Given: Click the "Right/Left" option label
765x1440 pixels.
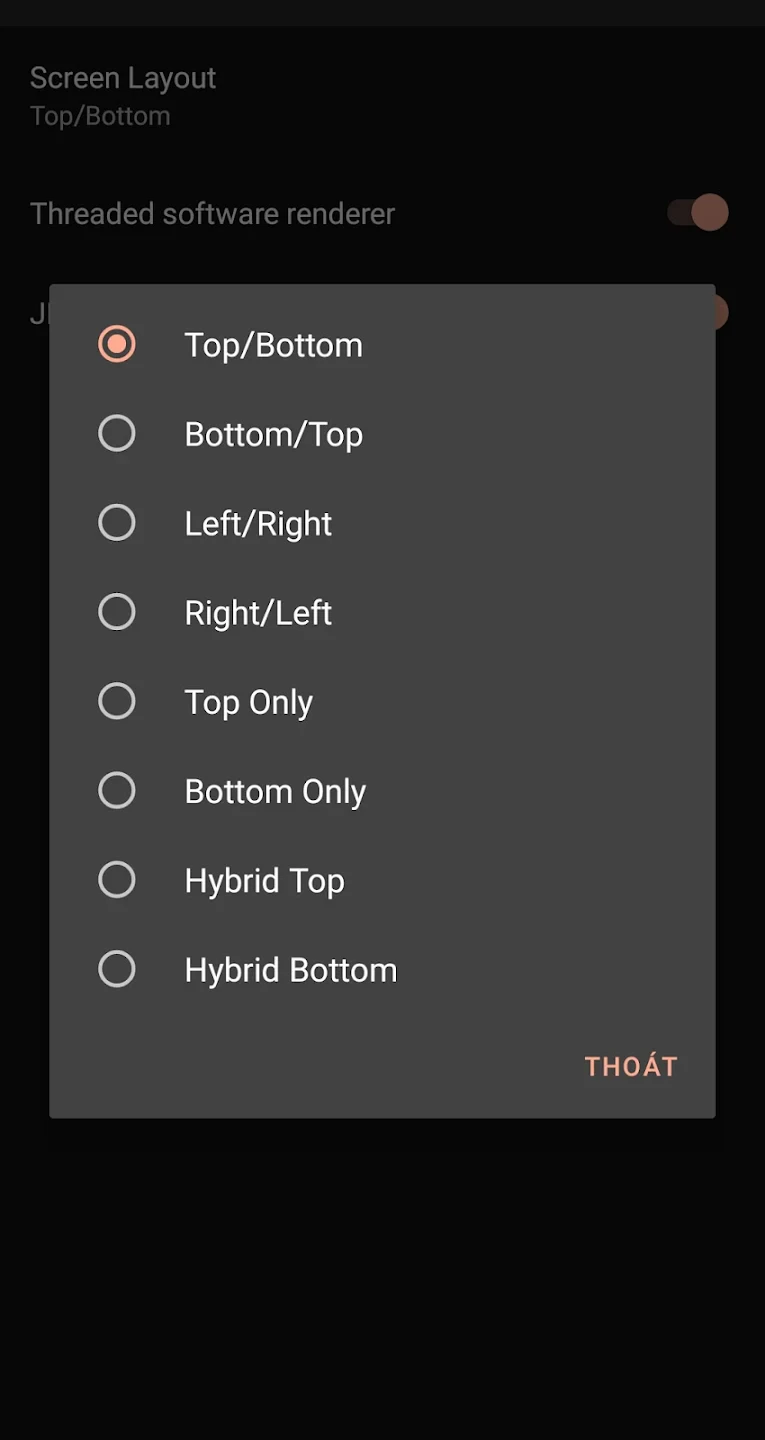Looking at the screenshot, I should point(258,613).
